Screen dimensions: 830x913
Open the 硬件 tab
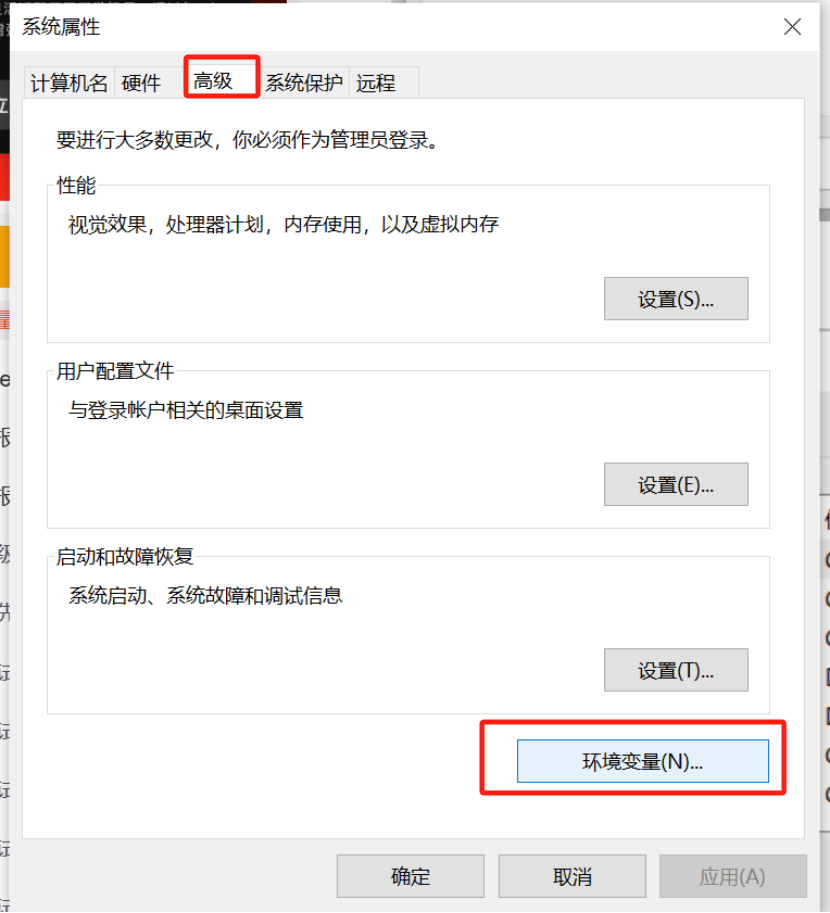[141, 84]
